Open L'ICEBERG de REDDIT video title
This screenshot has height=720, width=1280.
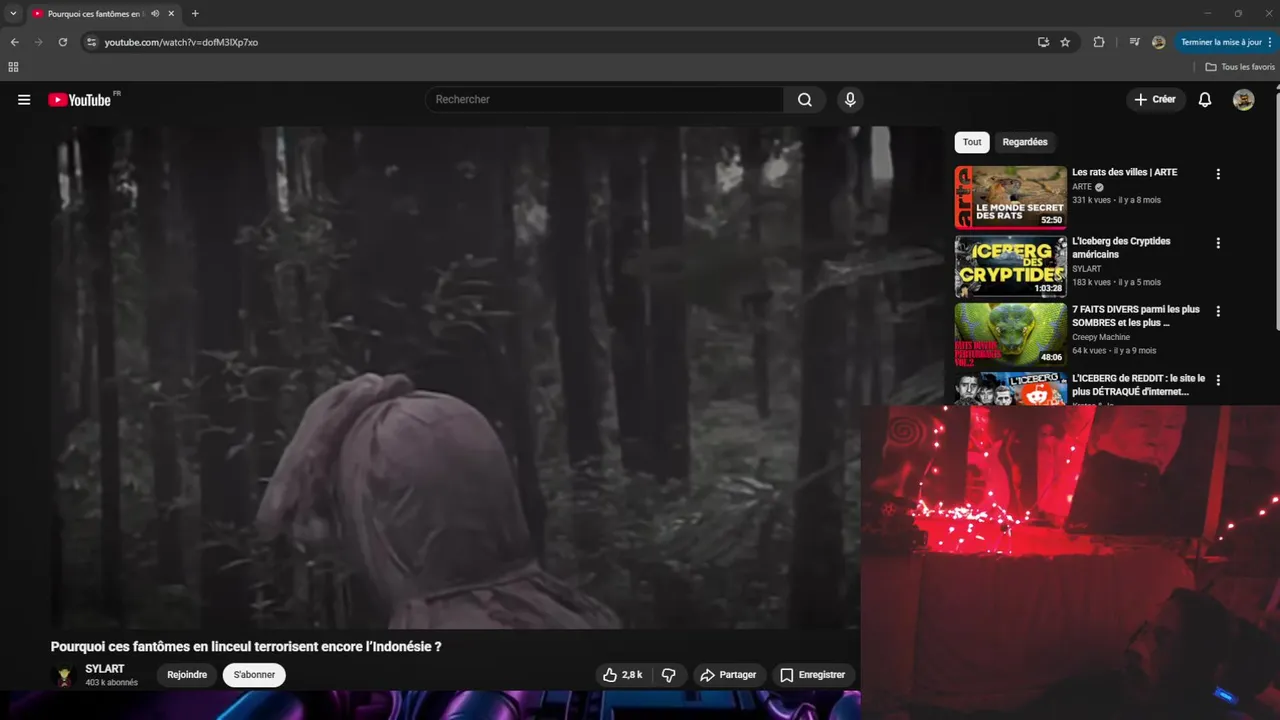click(1138, 385)
